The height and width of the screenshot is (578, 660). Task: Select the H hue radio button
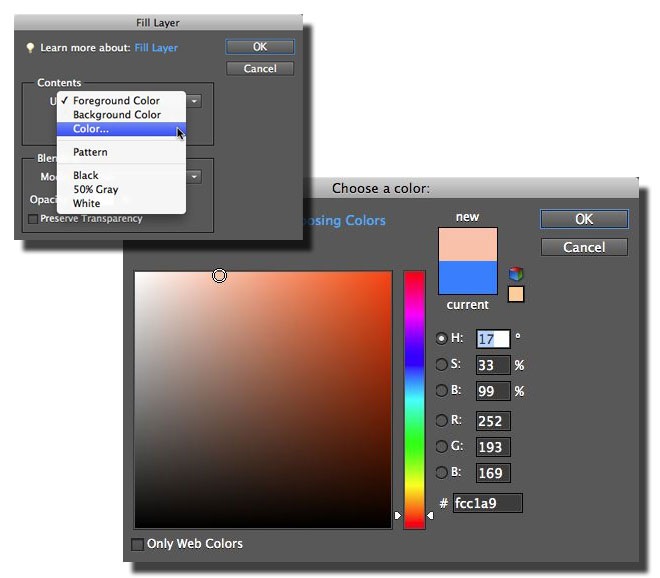click(x=441, y=338)
